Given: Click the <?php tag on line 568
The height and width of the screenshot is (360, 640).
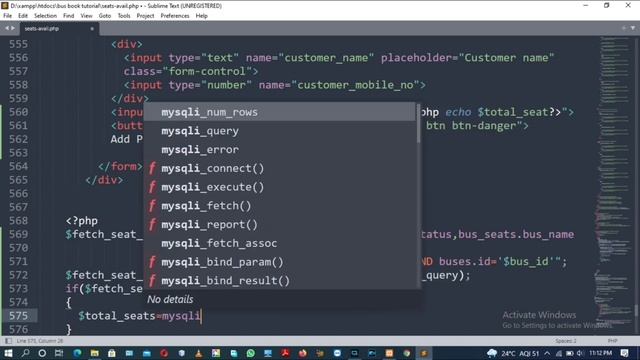Looking at the screenshot, I should [82, 221].
